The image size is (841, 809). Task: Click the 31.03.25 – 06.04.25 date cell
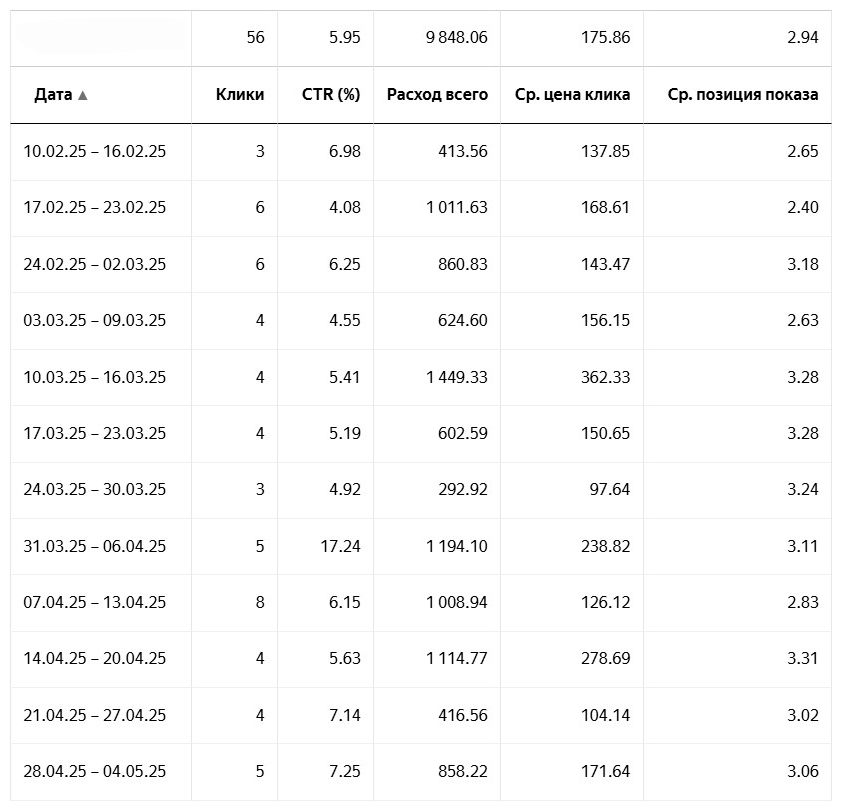coord(95,546)
